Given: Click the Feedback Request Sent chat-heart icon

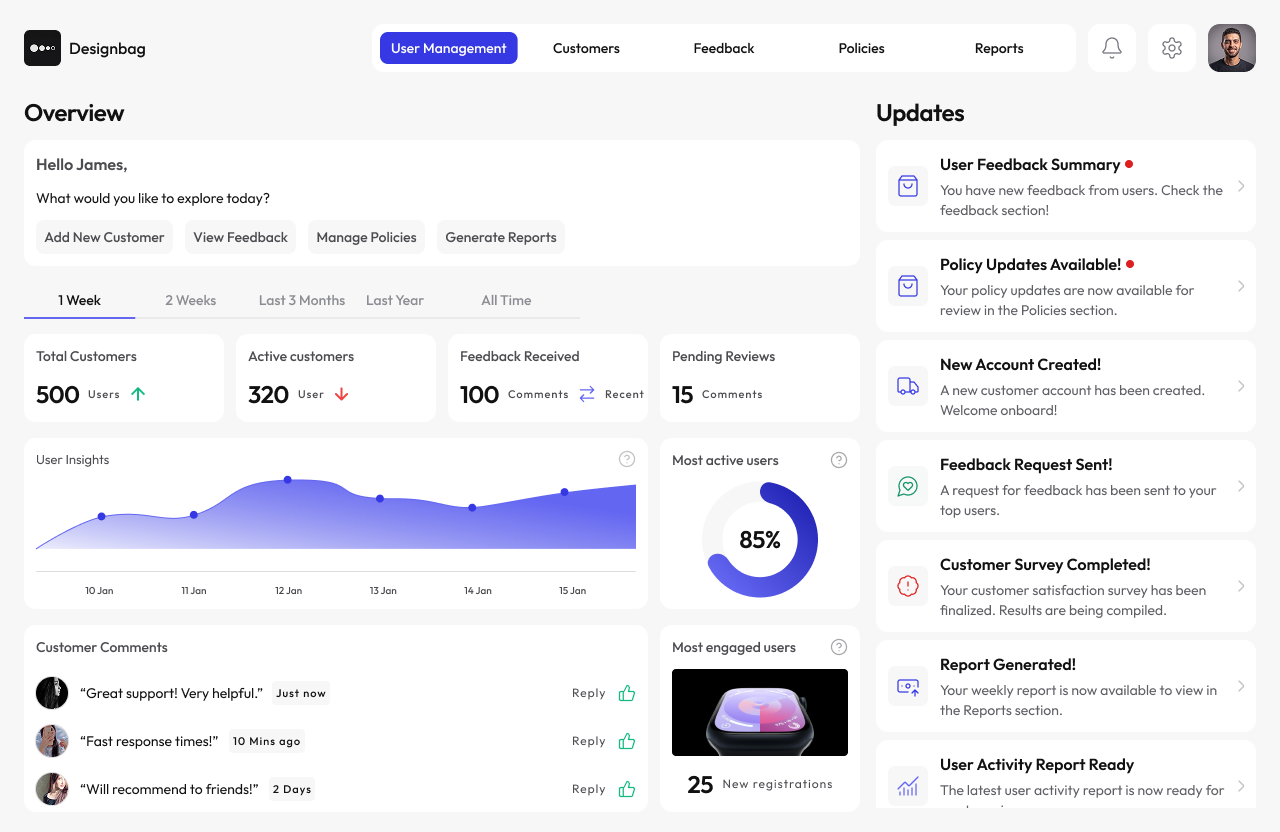Looking at the screenshot, I should (x=908, y=486).
